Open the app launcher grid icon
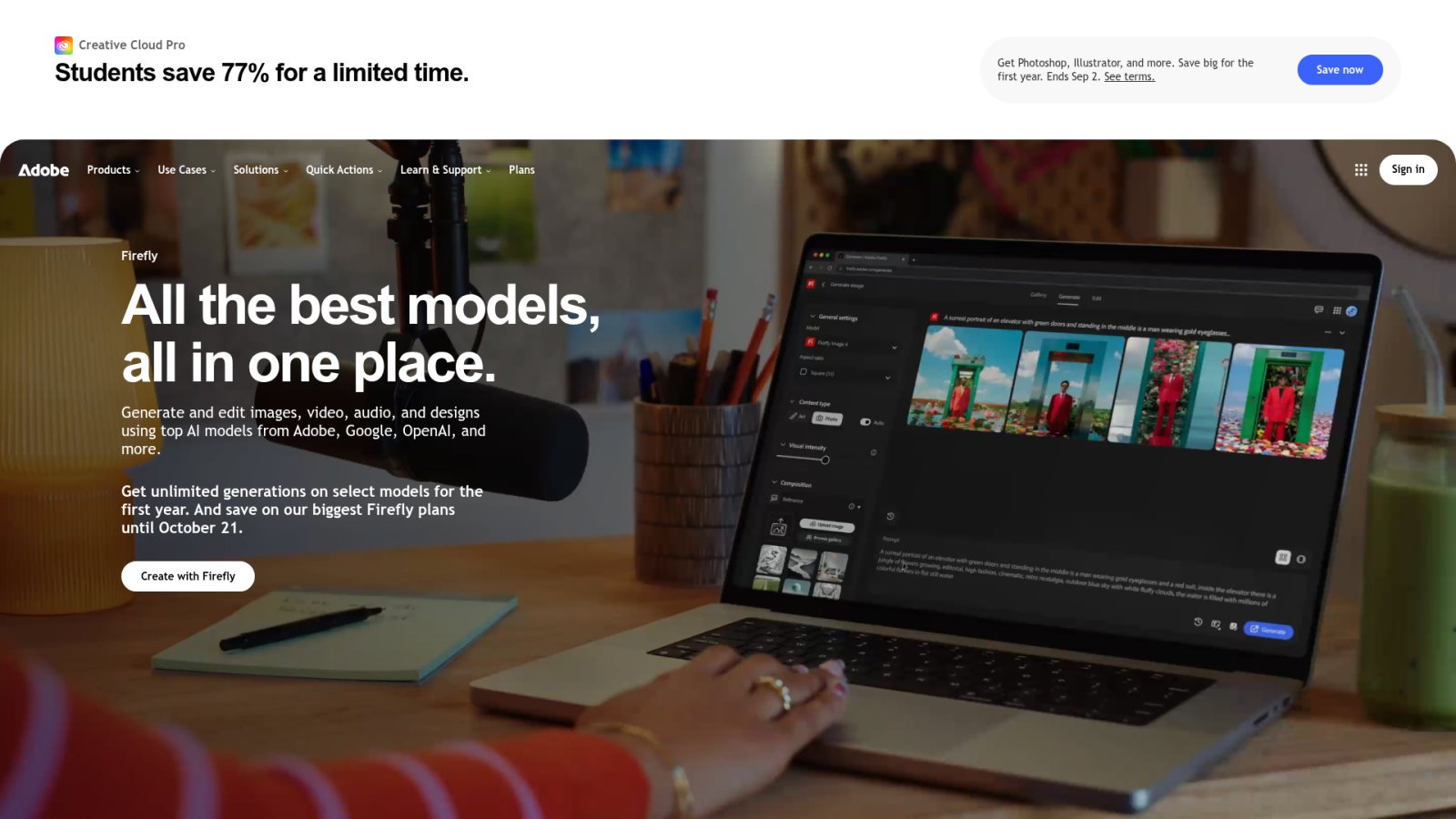1456x819 pixels. click(1360, 170)
